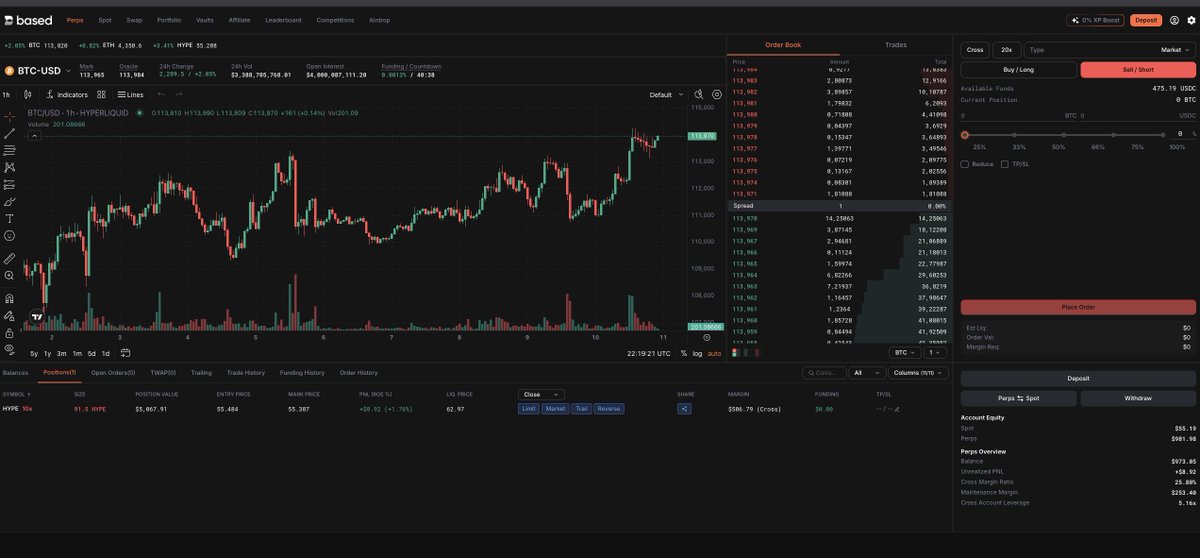Open the 20x leverage setting

click(x=1006, y=49)
